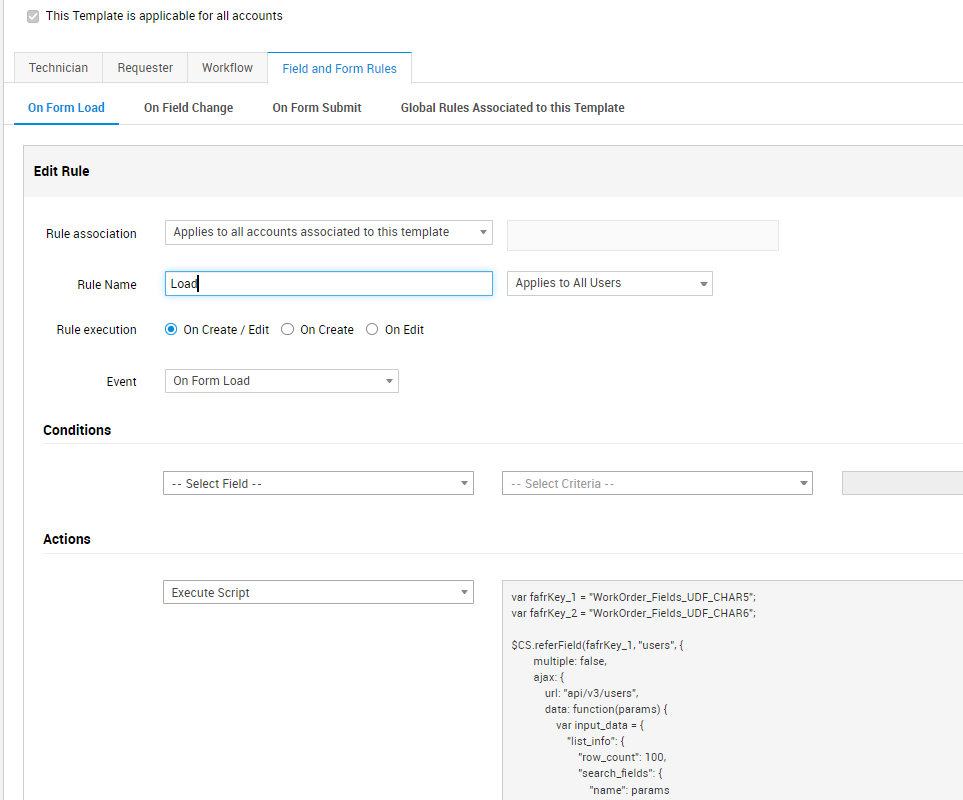Open the Execute Script action dropdown
Viewport: 963px width, 800px height.
click(318, 593)
